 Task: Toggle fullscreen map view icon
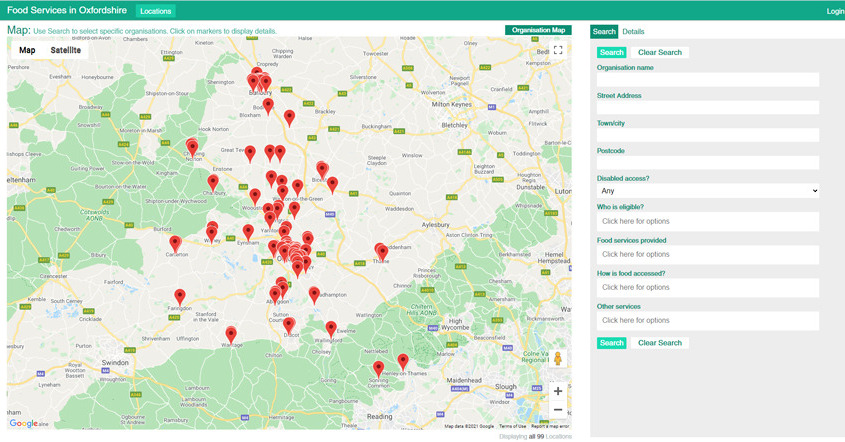point(558,50)
